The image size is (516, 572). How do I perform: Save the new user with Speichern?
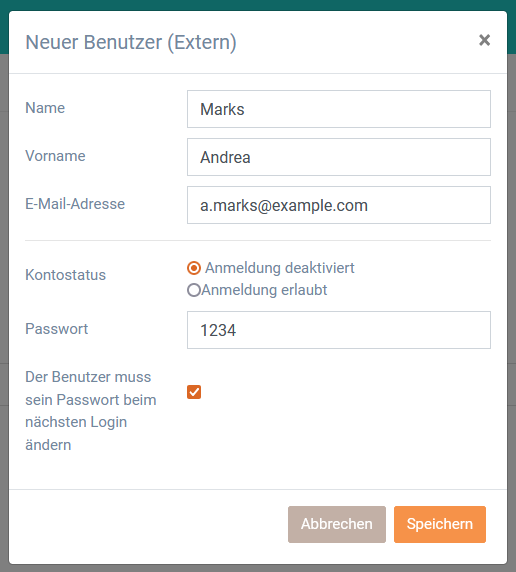coord(440,524)
